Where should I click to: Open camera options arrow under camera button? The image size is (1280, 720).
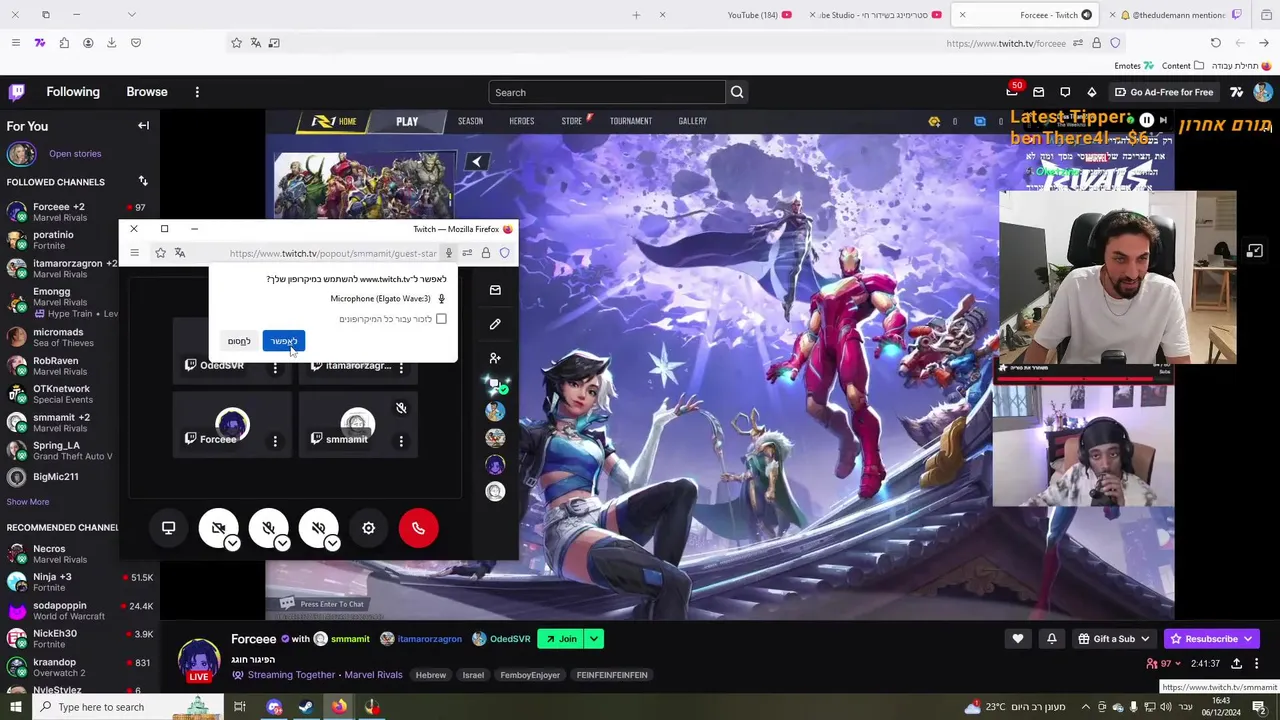232,543
